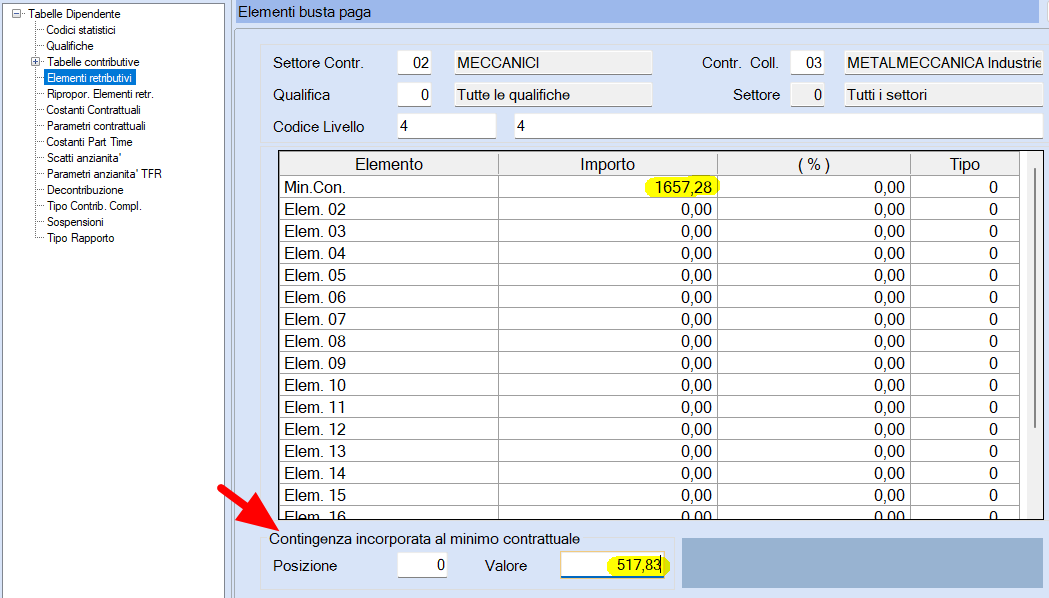Select Decontribuzione in the tree
Image resolution: width=1049 pixels, height=598 pixels.
(x=85, y=191)
